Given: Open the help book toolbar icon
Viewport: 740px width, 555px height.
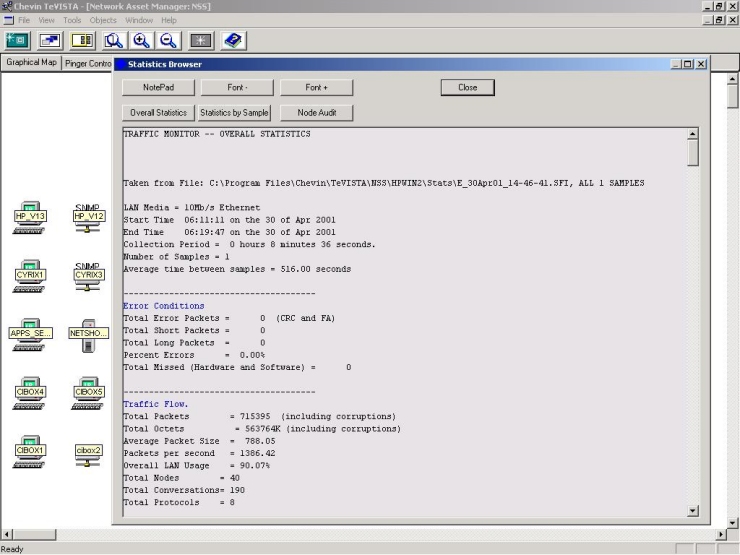Looking at the screenshot, I should (x=233, y=41).
